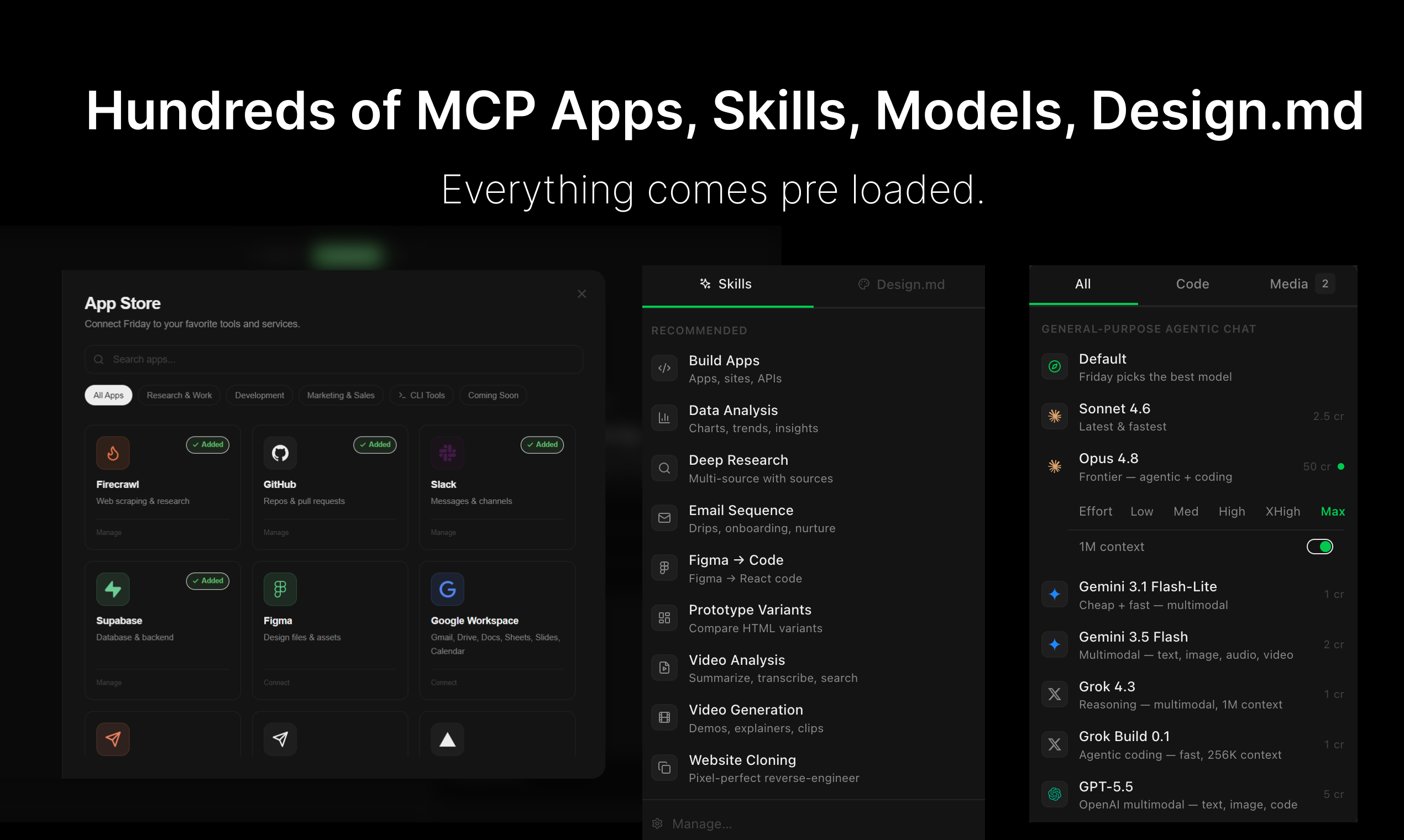Click the Deep Research magnifier icon
Screen dimensions: 1404x840
point(664,469)
